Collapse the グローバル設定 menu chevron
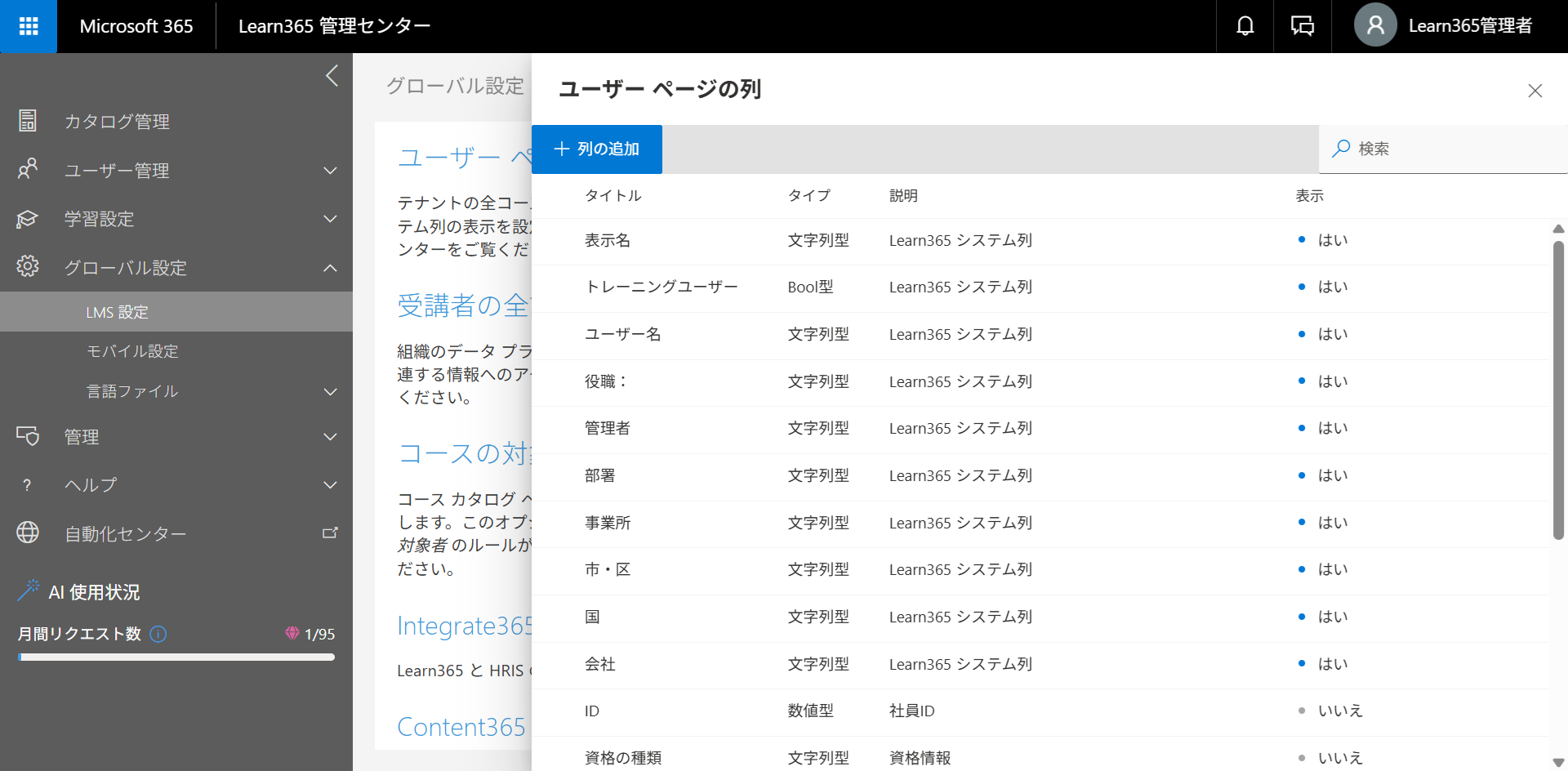1568x771 pixels. (330, 268)
